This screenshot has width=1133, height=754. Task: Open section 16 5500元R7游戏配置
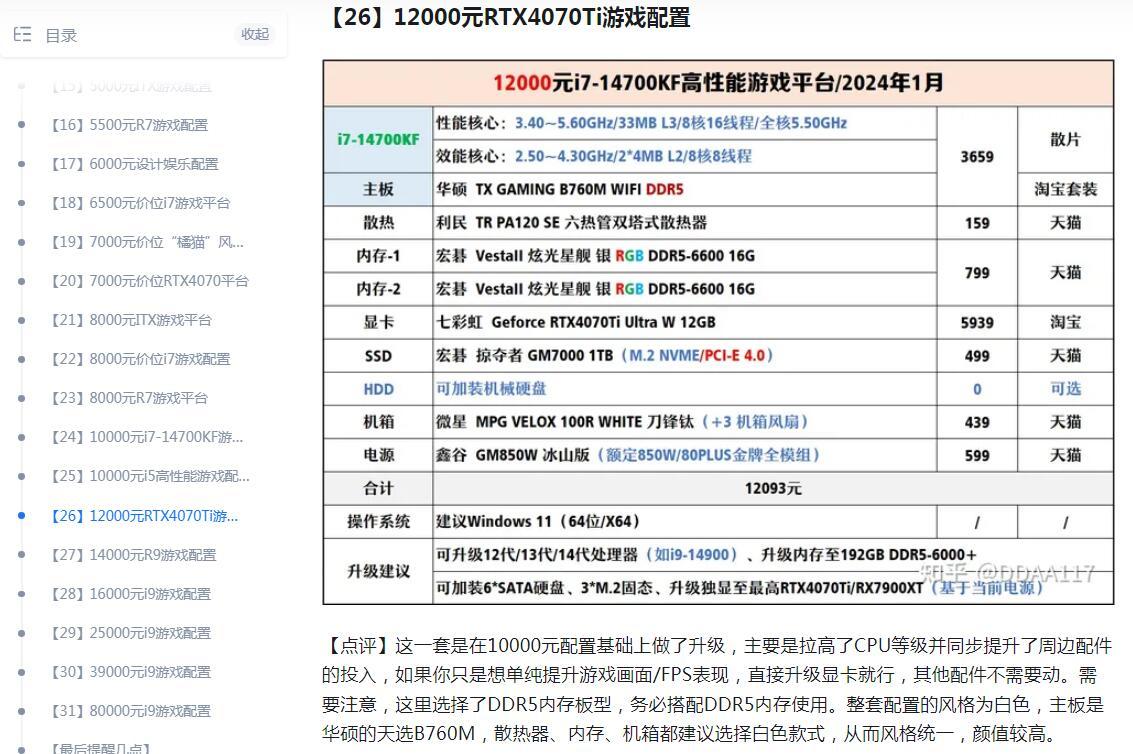coord(129,125)
